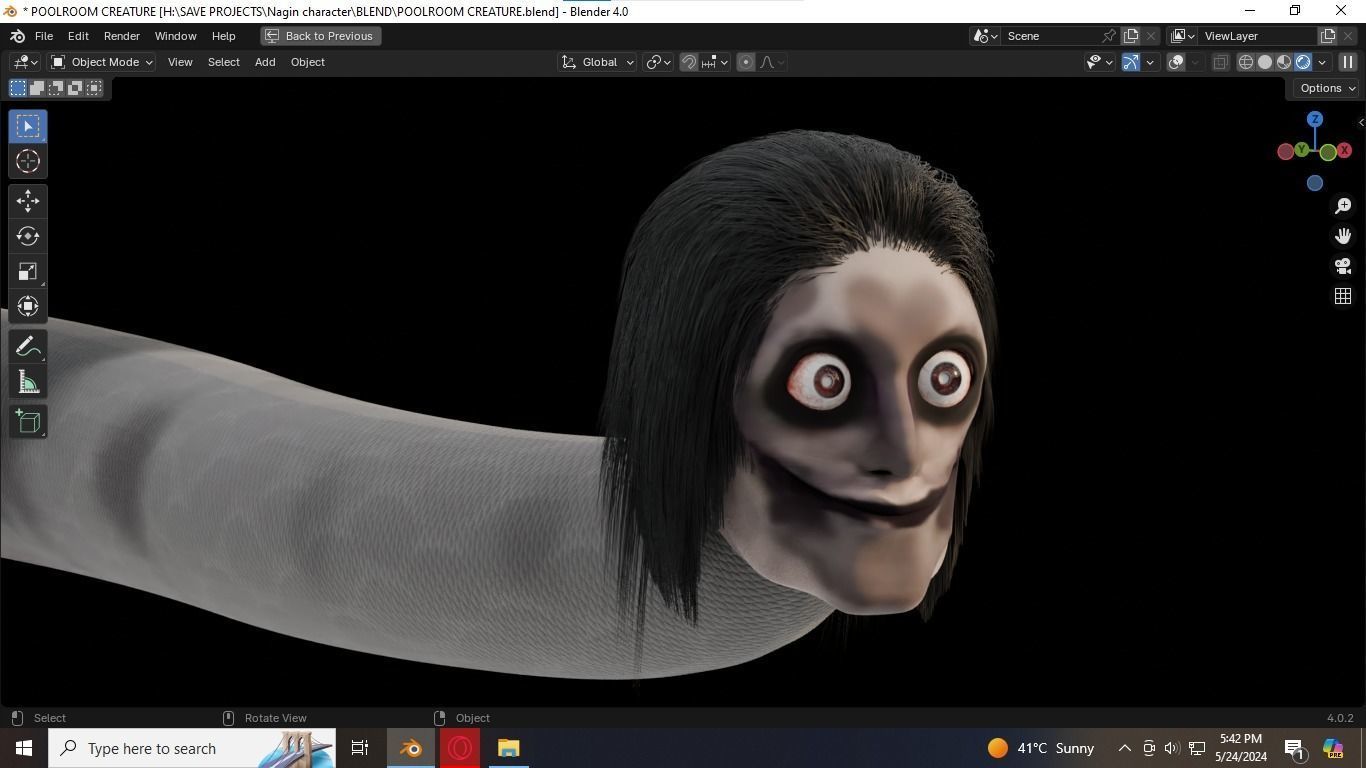Expand the Options dropdown

[x=1328, y=88]
